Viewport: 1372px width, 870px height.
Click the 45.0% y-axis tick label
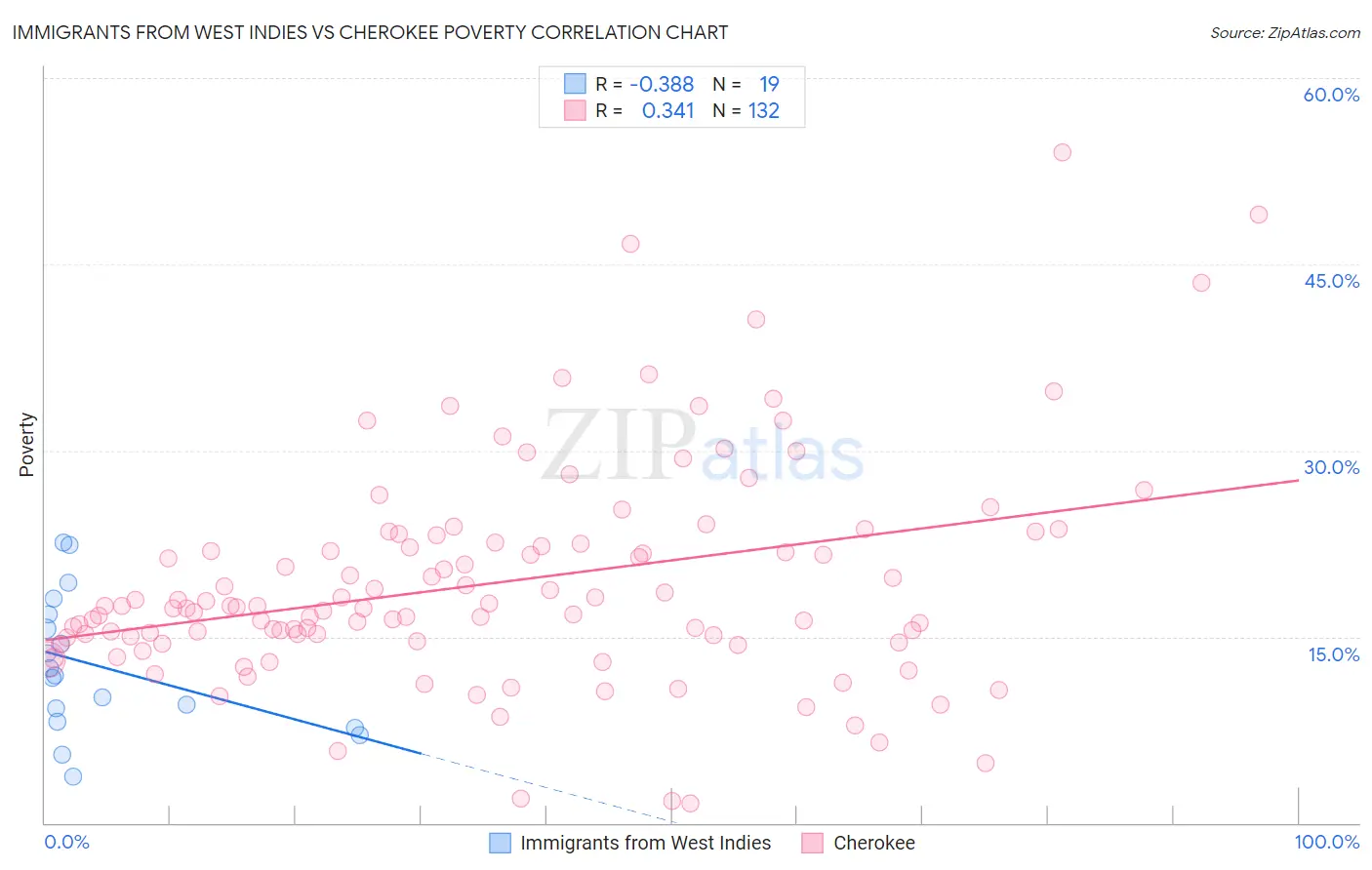(1331, 281)
